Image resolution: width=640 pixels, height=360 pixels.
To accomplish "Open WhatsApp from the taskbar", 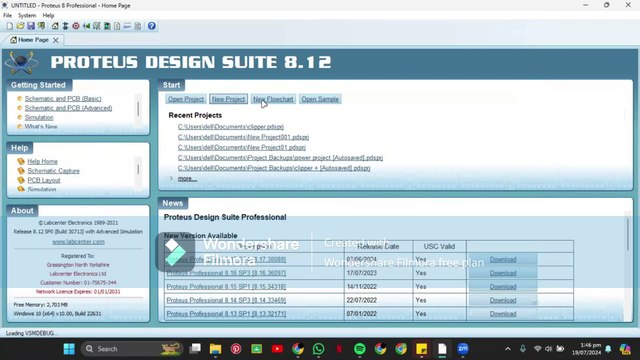I will [x=318, y=349].
